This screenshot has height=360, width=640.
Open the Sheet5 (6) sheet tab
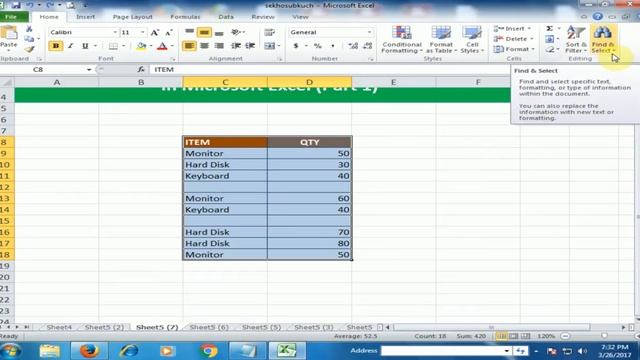[x=209, y=327]
